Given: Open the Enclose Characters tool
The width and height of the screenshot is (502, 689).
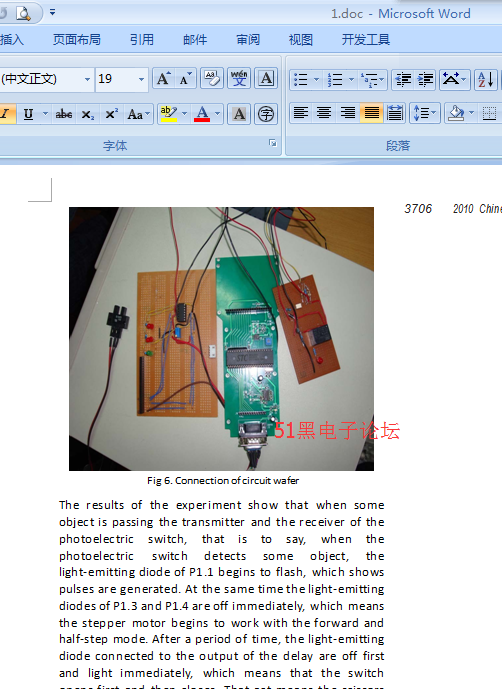Looking at the screenshot, I should coord(266,114).
